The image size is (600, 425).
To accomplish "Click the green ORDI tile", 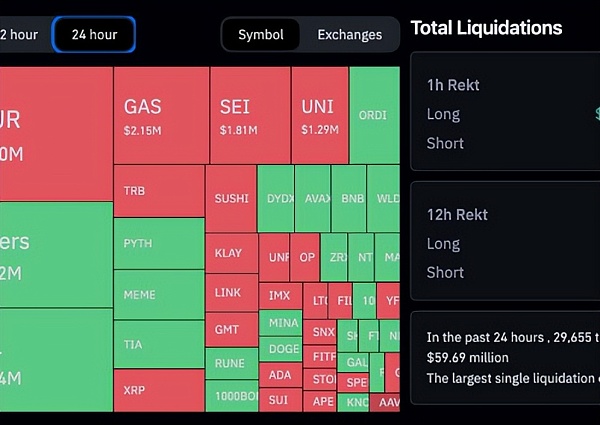I will [374, 115].
